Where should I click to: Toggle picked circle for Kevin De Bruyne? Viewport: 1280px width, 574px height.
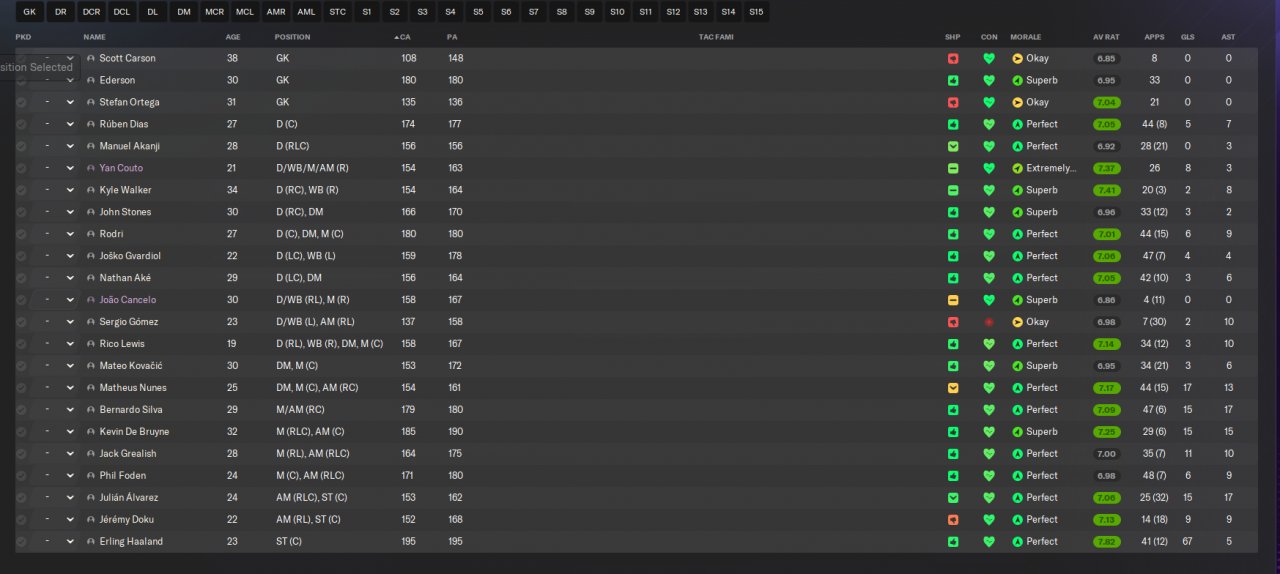pos(21,431)
